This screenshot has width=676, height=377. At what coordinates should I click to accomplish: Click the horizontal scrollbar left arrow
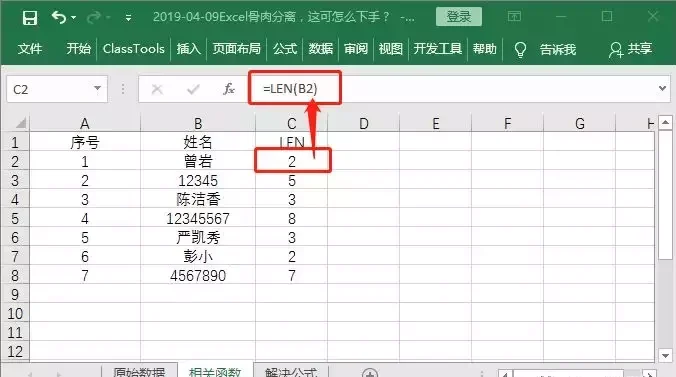click(x=505, y=374)
